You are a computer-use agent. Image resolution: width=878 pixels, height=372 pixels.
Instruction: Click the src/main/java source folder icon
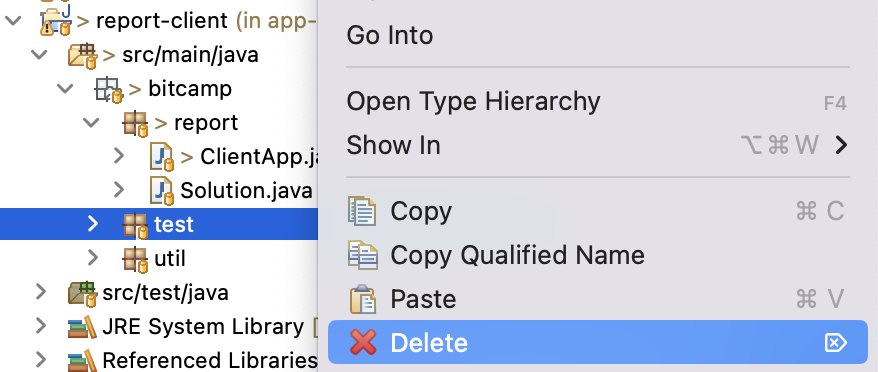[83, 55]
